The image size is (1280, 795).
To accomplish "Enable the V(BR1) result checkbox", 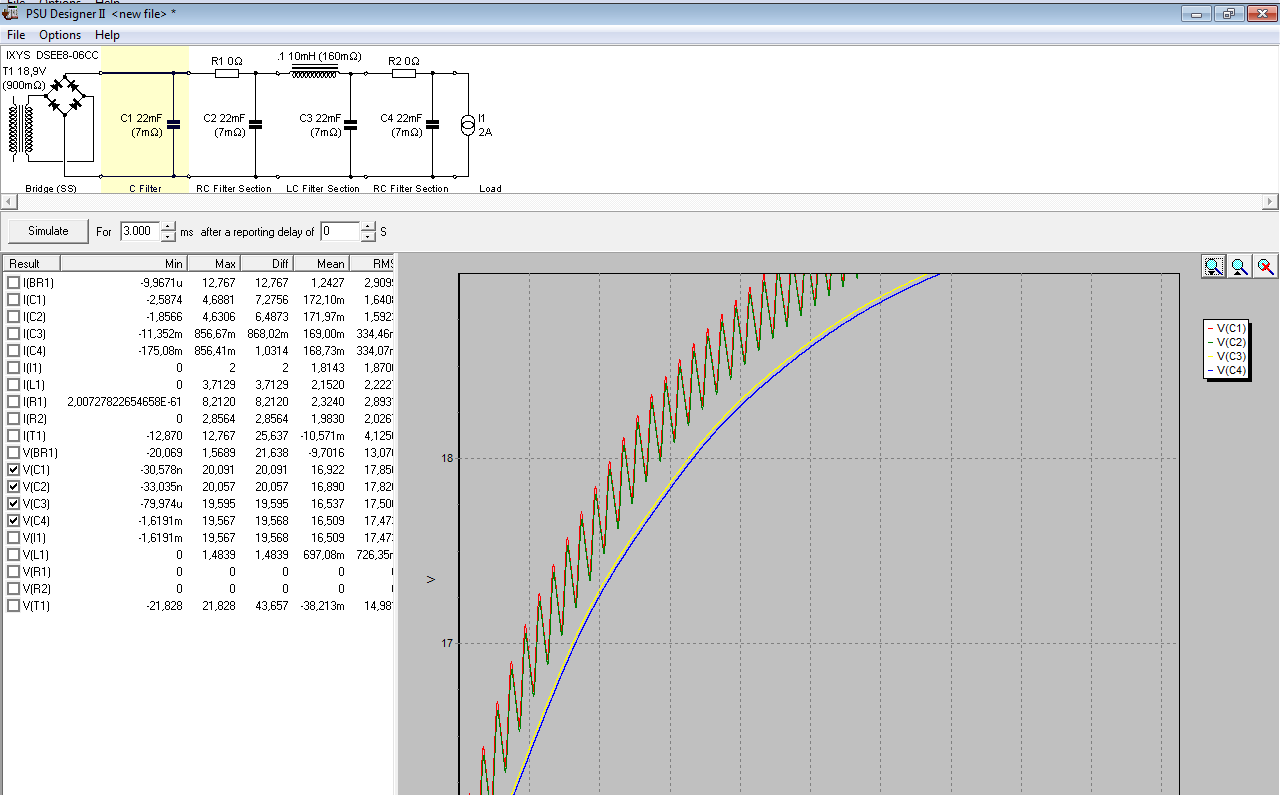I will click(13, 453).
